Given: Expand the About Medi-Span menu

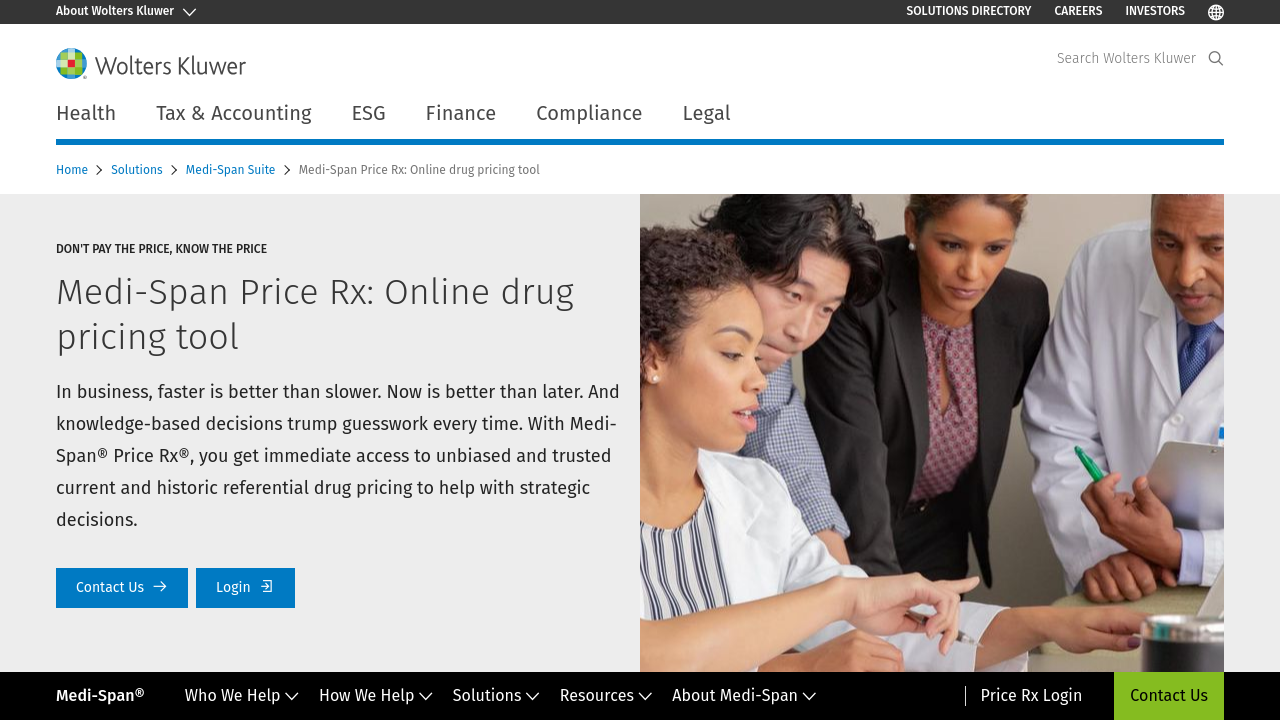Looking at the screenshot, I should click(x=743, y=696).
